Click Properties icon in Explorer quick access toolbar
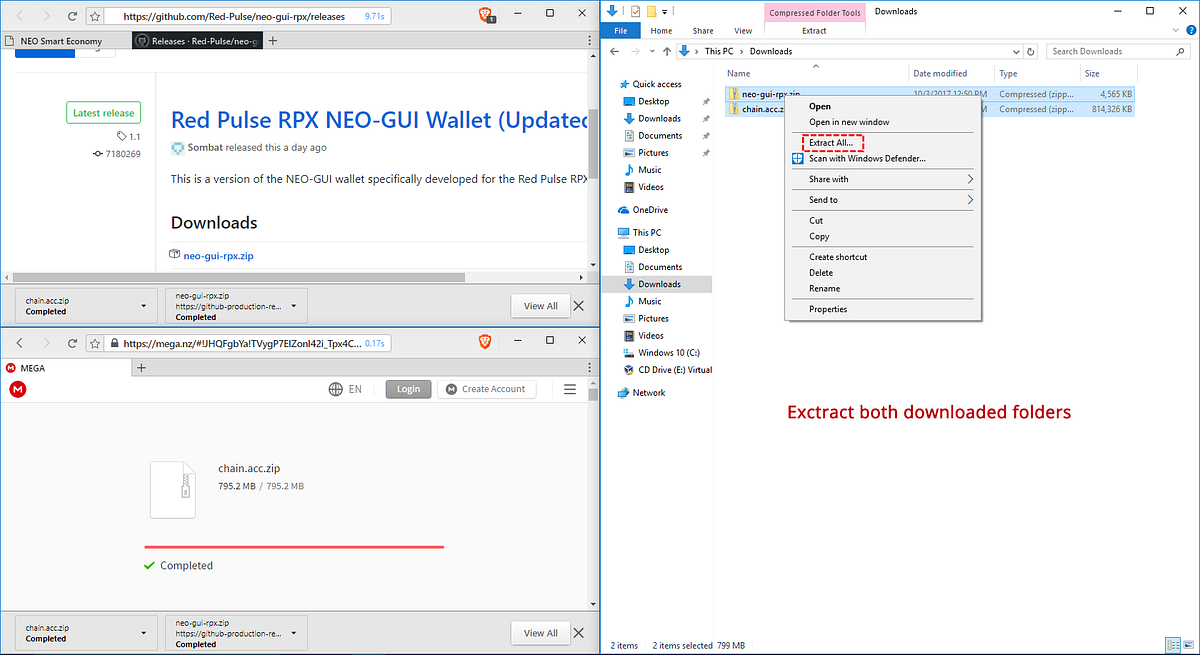Screen dimensions: 1200x655 633,11
